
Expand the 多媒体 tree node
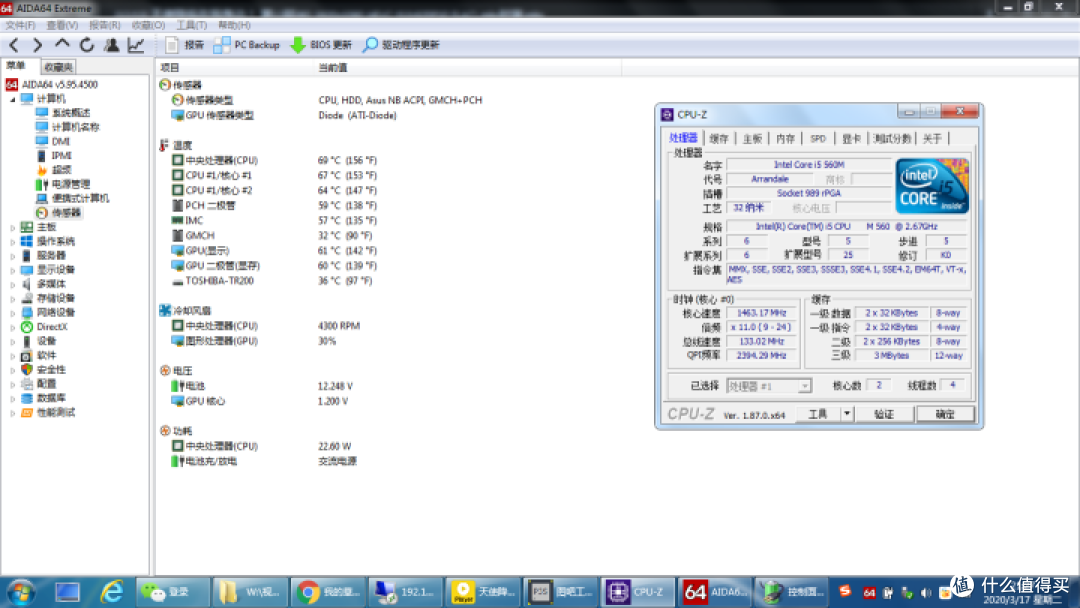point(12,284)
